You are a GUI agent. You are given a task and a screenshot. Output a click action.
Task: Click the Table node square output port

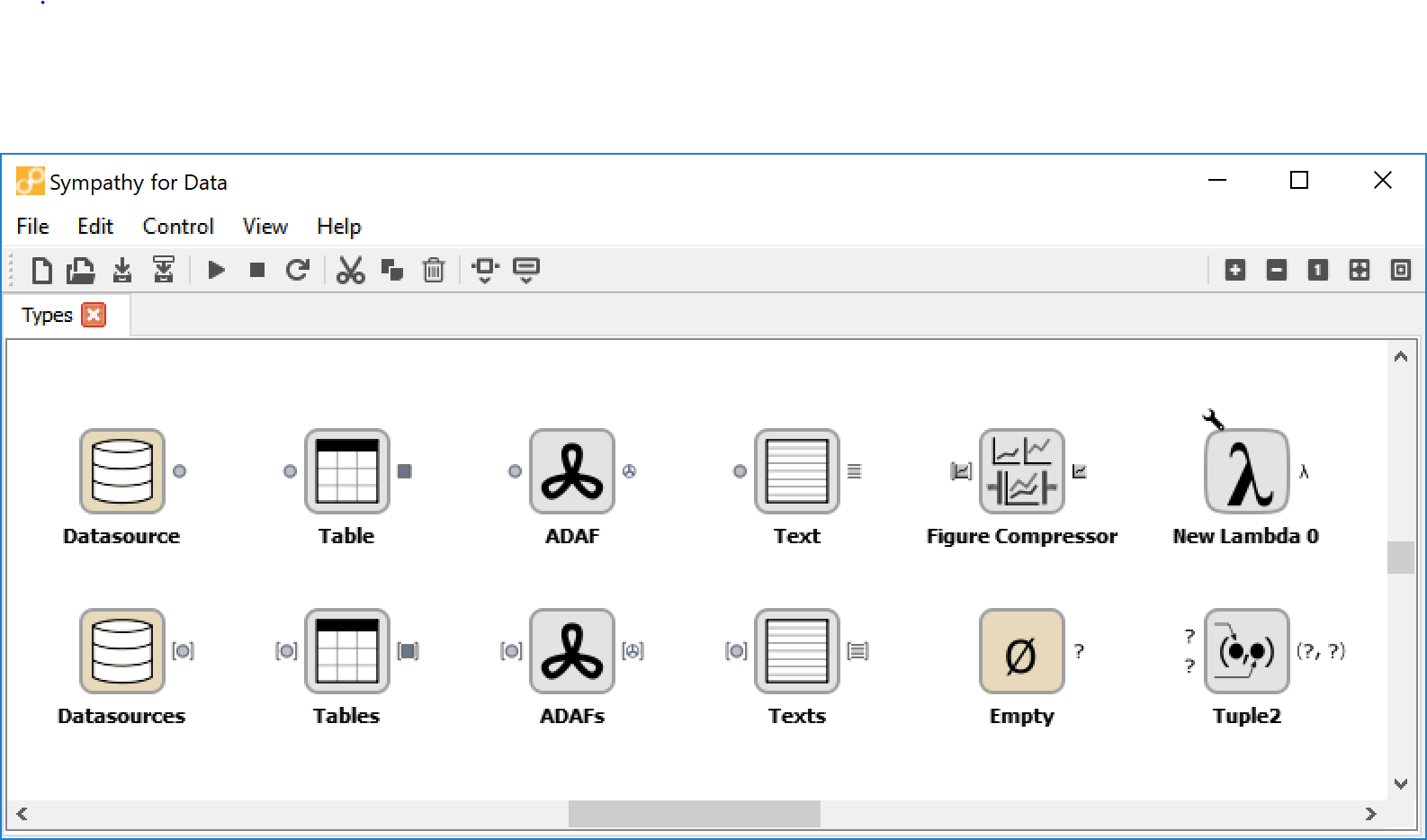pos(405,471)
